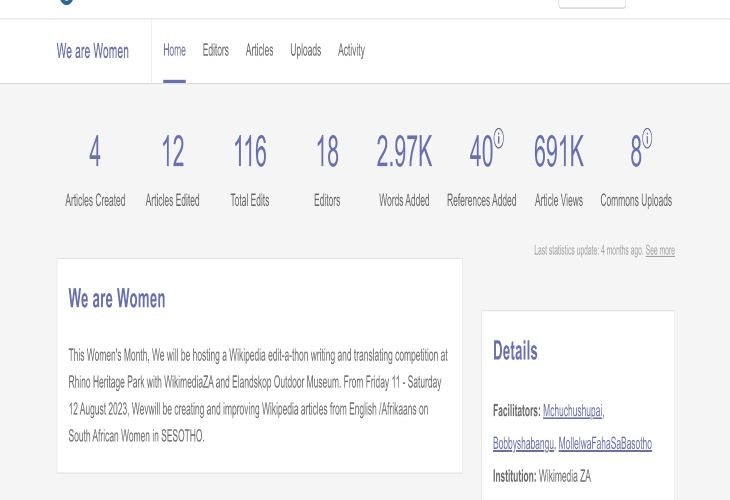Click the 18 Editors statistic
Viewport: 730px width, 500px height.
click(x=327, y=153)
